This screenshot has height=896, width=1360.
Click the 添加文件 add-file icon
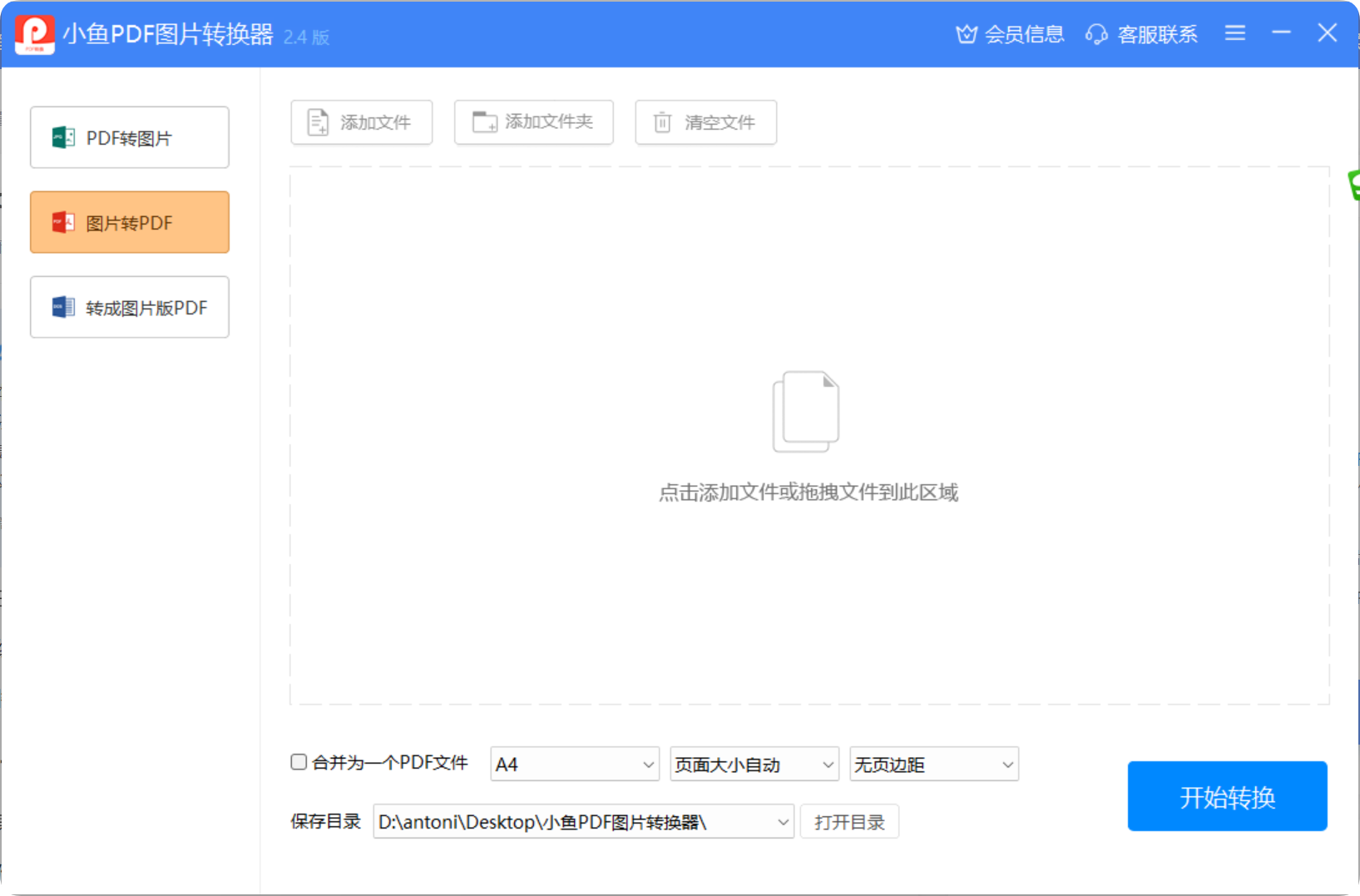pos(318,121)
